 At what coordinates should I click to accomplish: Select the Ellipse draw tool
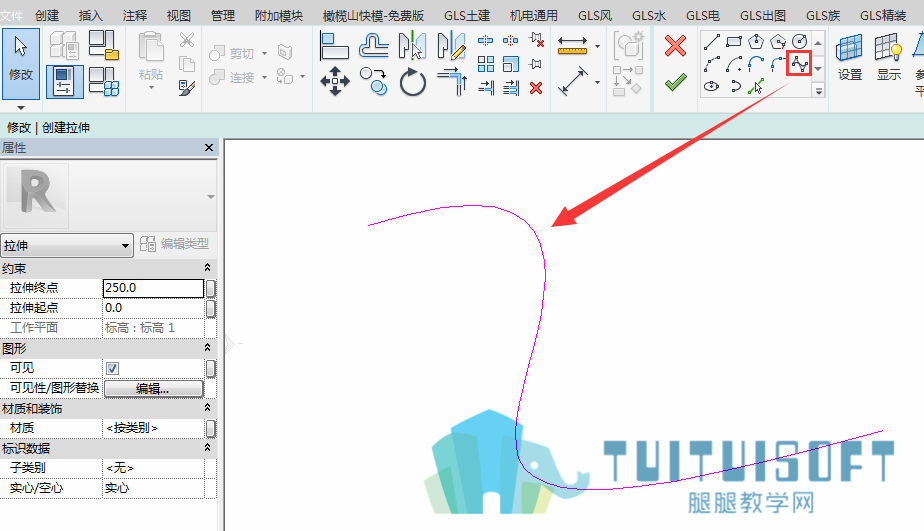(x=711, y=86)
